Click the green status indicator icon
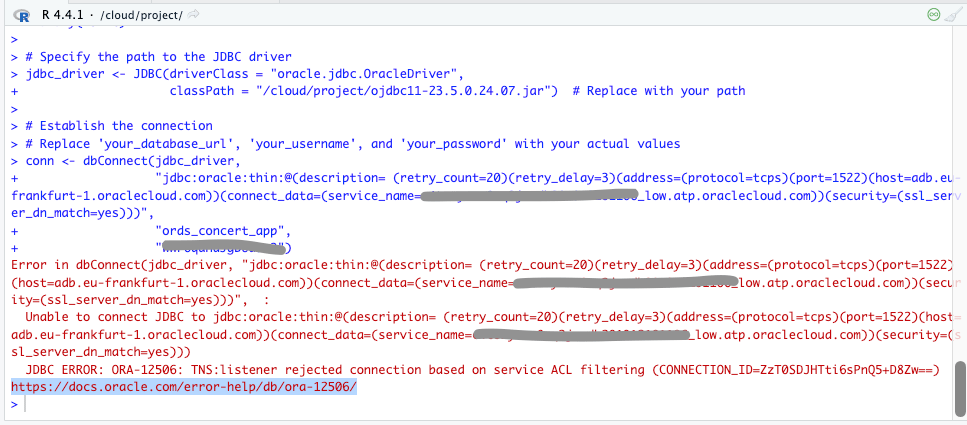 point(933,14)
